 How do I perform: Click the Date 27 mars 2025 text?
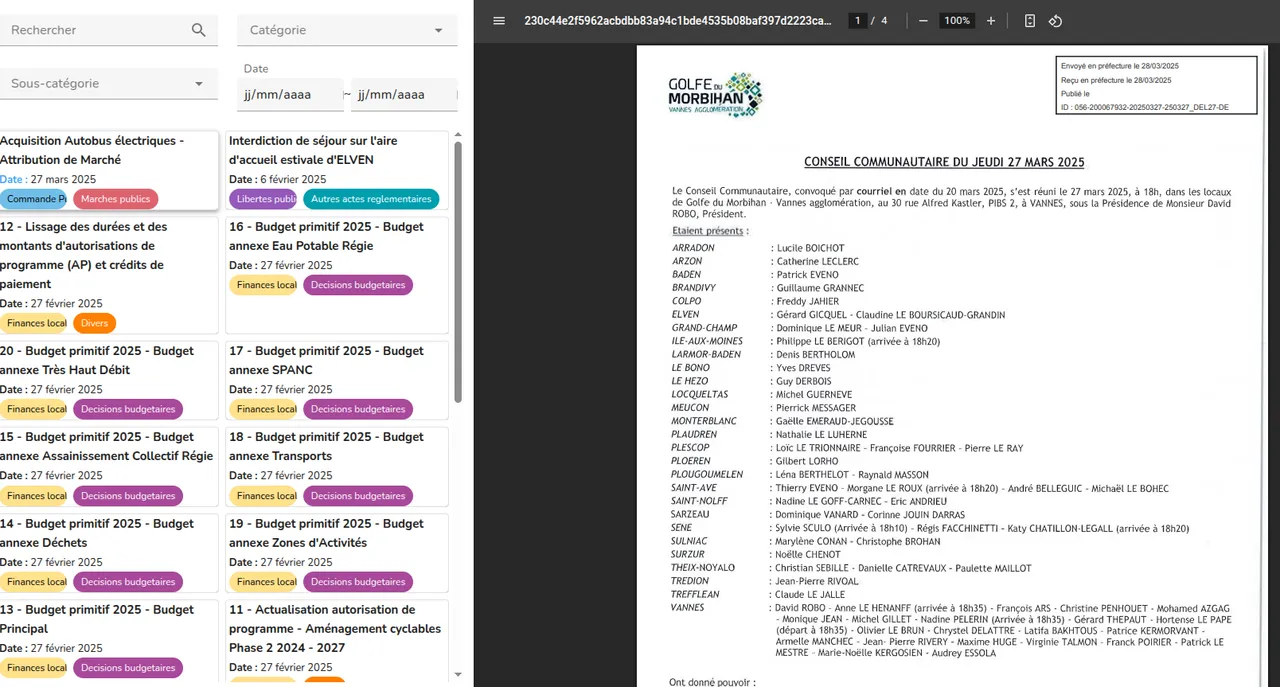coord(48,180)
